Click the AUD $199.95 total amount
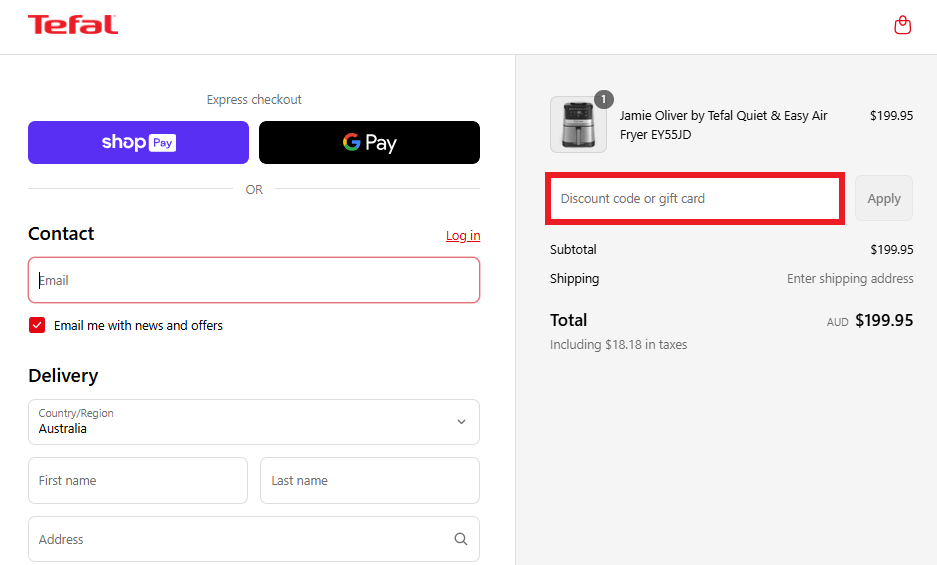The image size is (937, 565). pos(870,320)
